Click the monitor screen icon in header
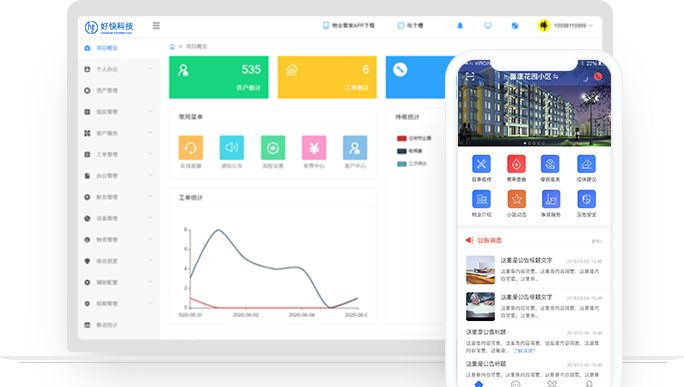 [x=488, y=26]
